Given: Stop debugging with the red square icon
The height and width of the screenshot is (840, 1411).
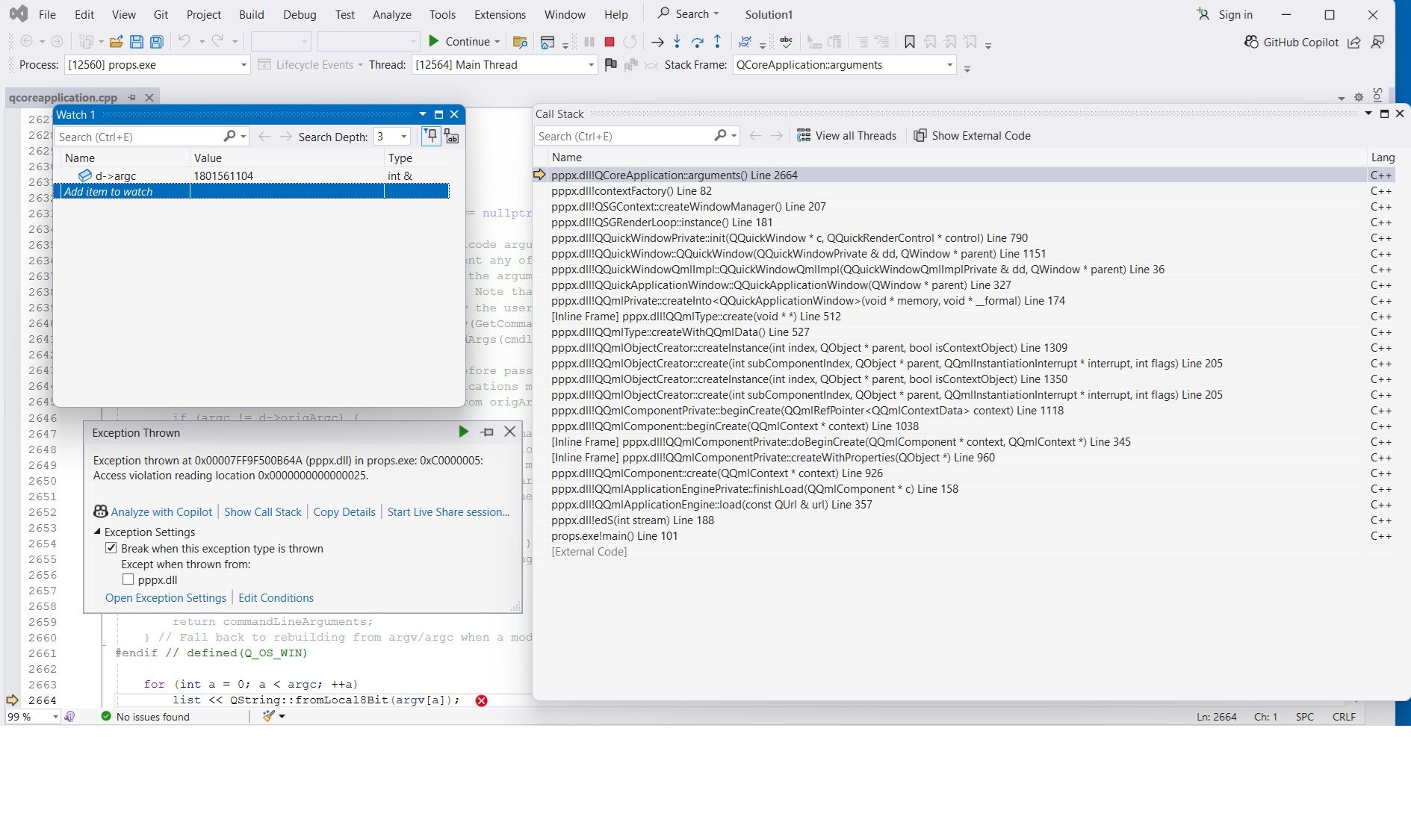Looking at the screenshot, I should pos(610,43).
